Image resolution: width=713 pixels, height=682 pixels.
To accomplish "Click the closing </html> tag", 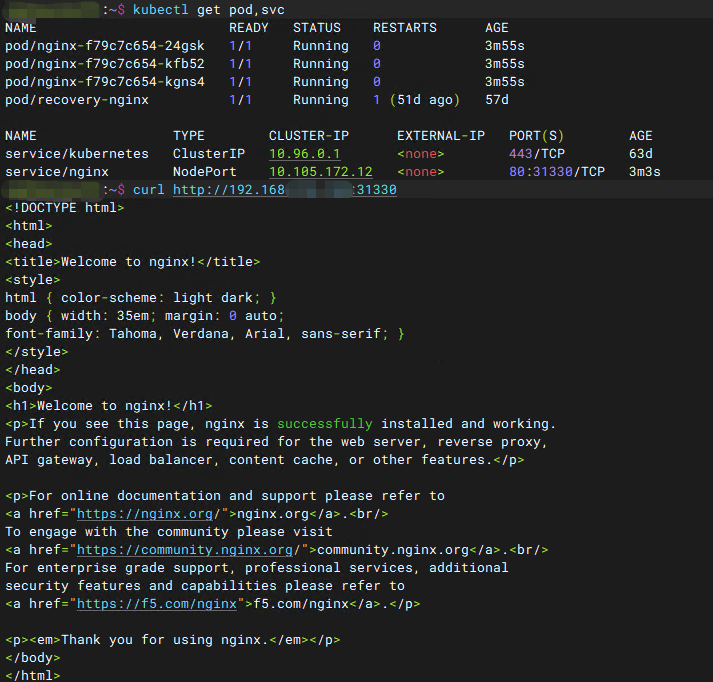I will [32, 676].
